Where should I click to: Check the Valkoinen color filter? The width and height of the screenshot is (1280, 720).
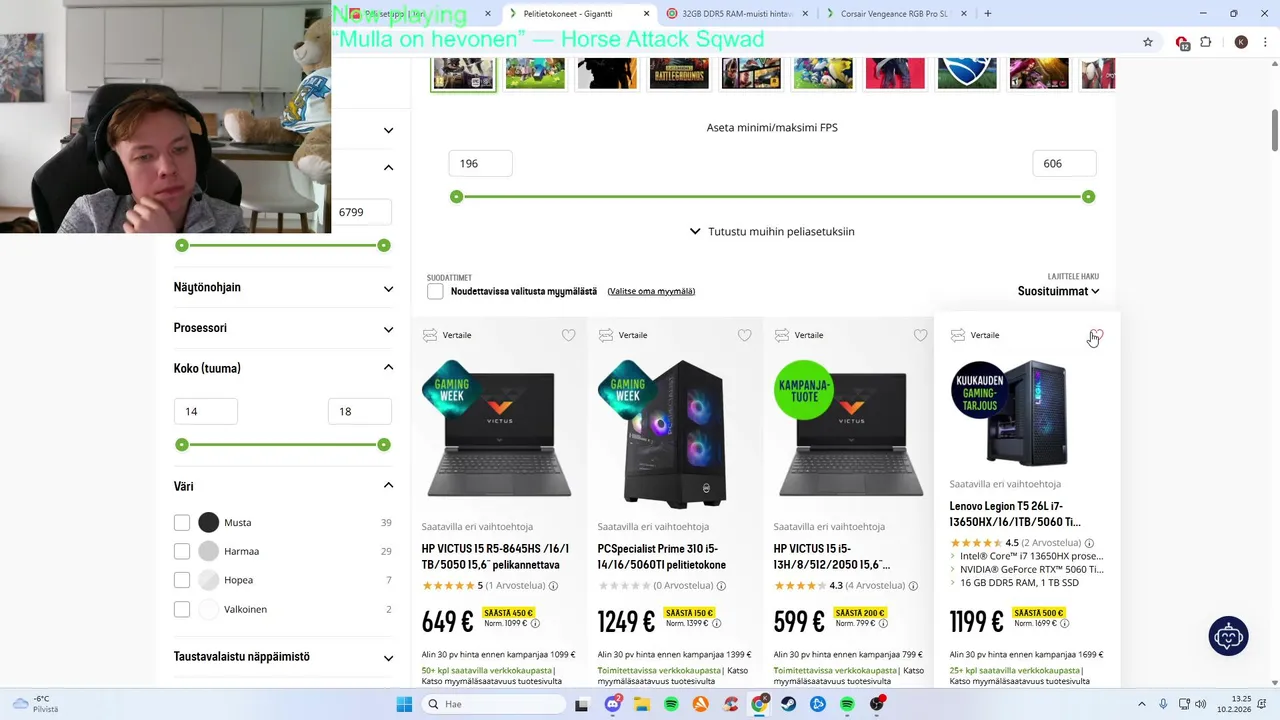click(x=181, y=609)
